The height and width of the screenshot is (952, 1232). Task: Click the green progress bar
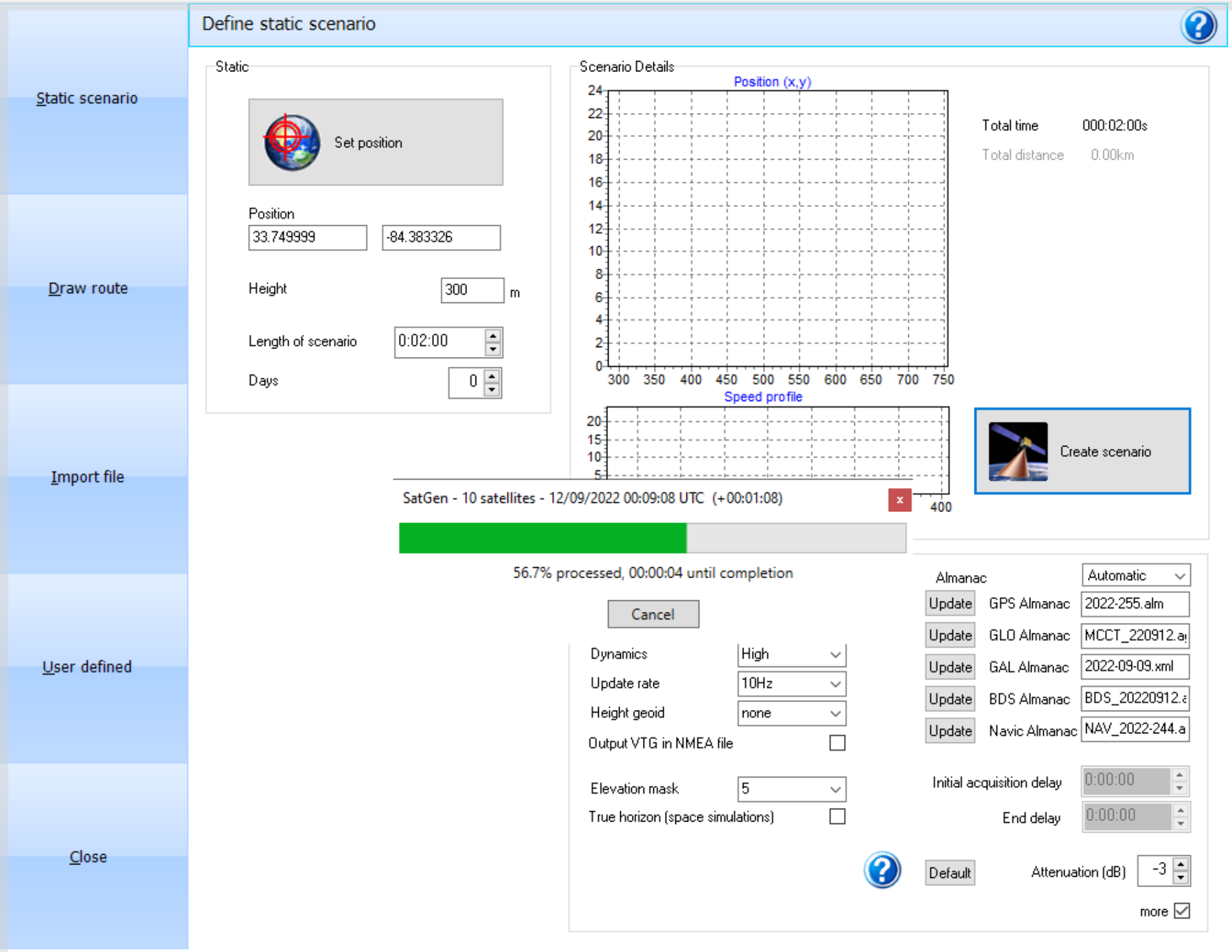(x=653, y=538)
